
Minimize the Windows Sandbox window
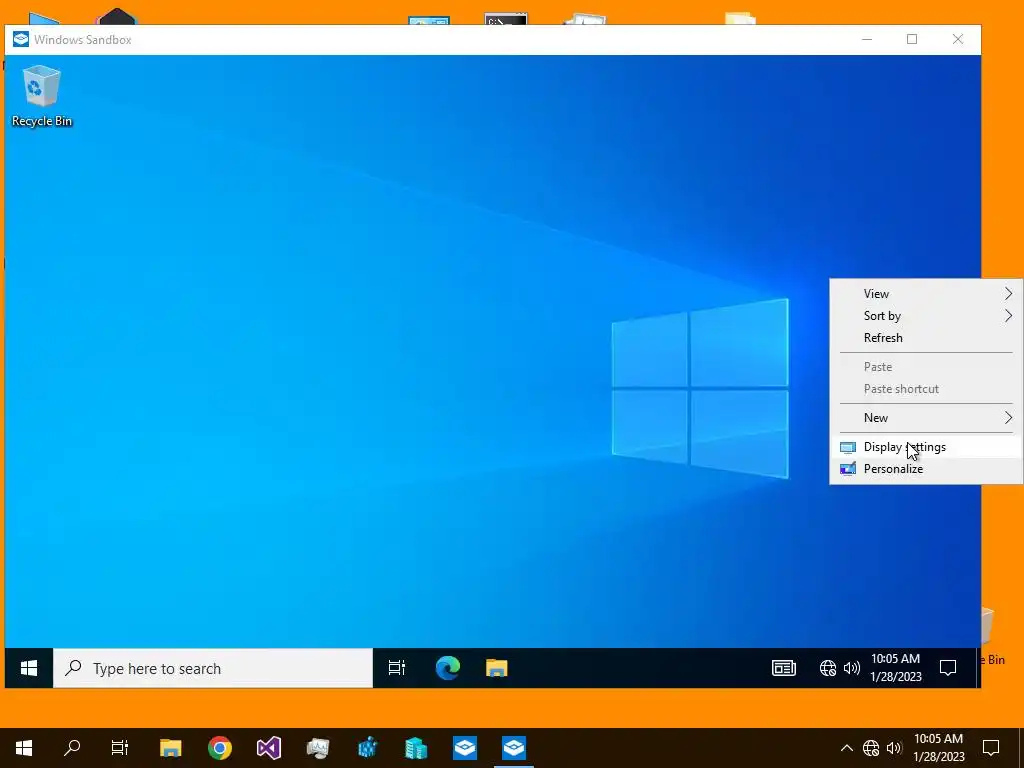pyautogui.click(x=867, y=39)
